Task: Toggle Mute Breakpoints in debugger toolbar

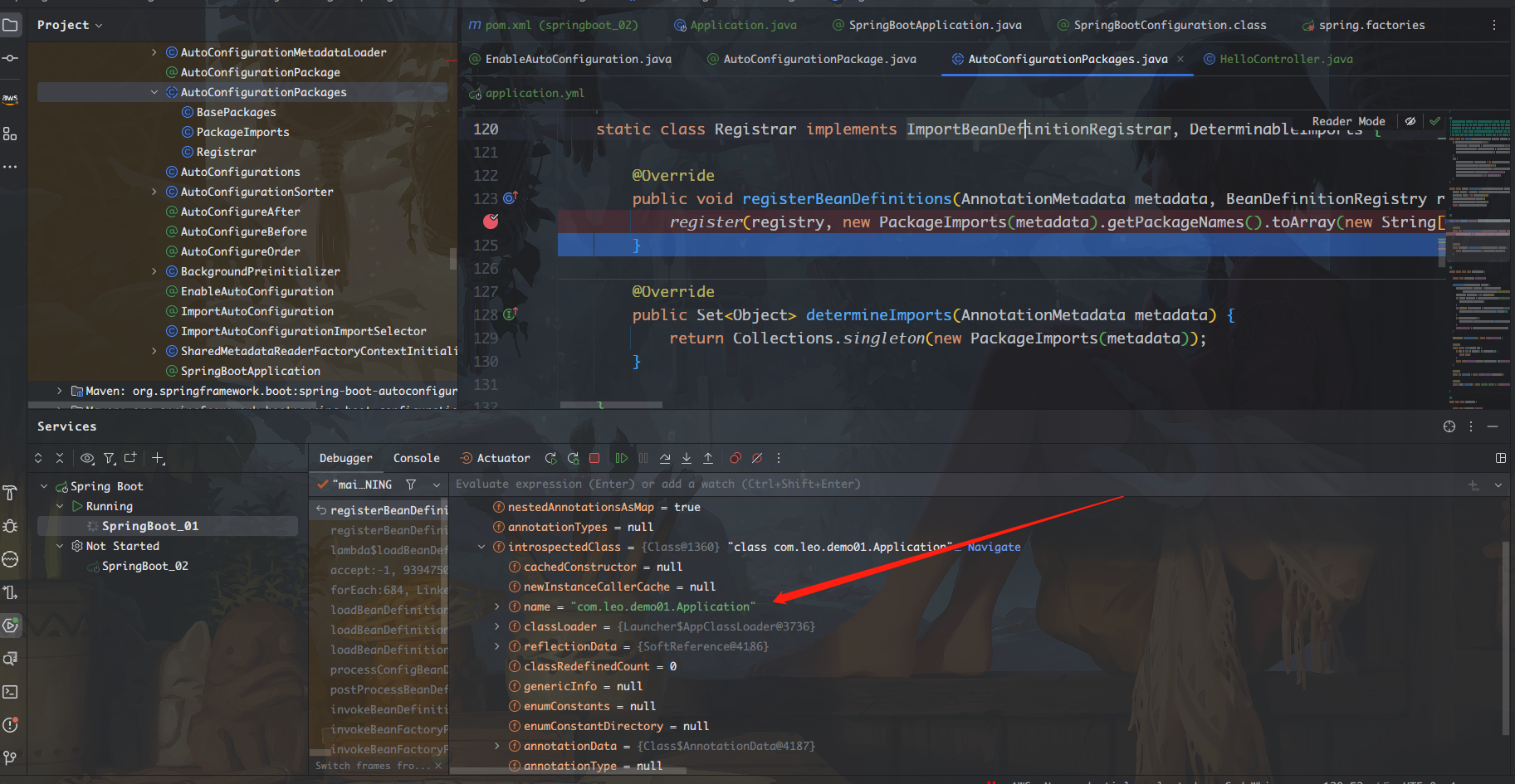Action: 757,458
